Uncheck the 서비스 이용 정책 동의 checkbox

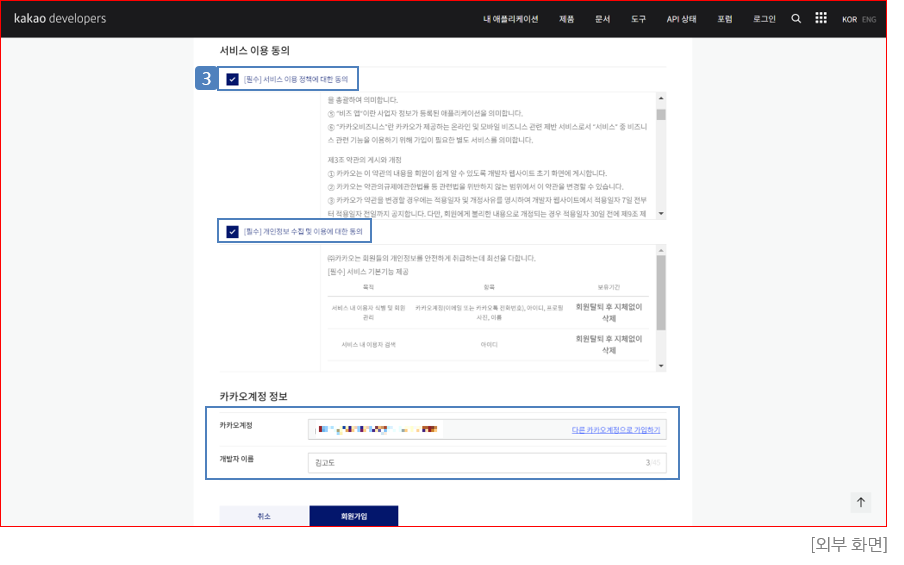click(232, 79)
